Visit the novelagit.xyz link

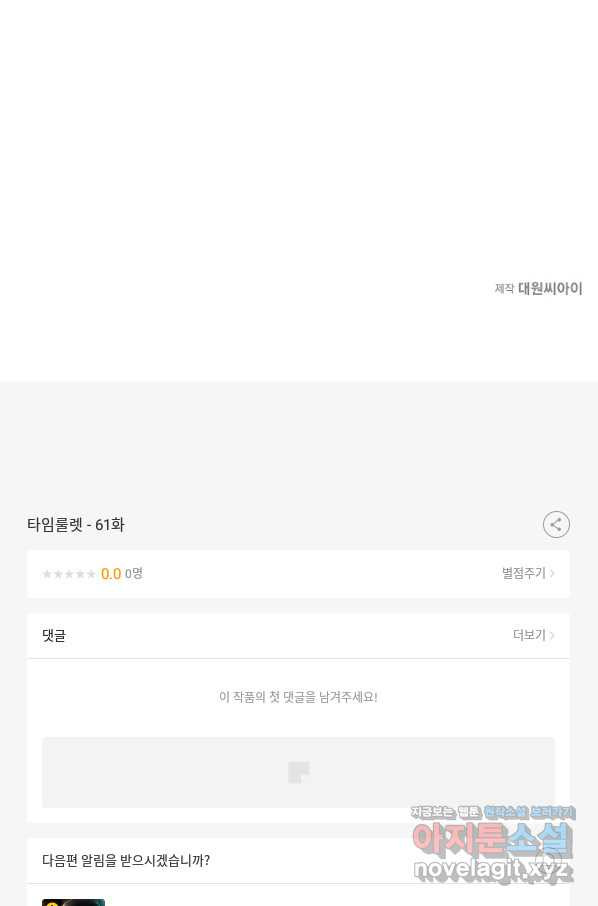(493, 870)
